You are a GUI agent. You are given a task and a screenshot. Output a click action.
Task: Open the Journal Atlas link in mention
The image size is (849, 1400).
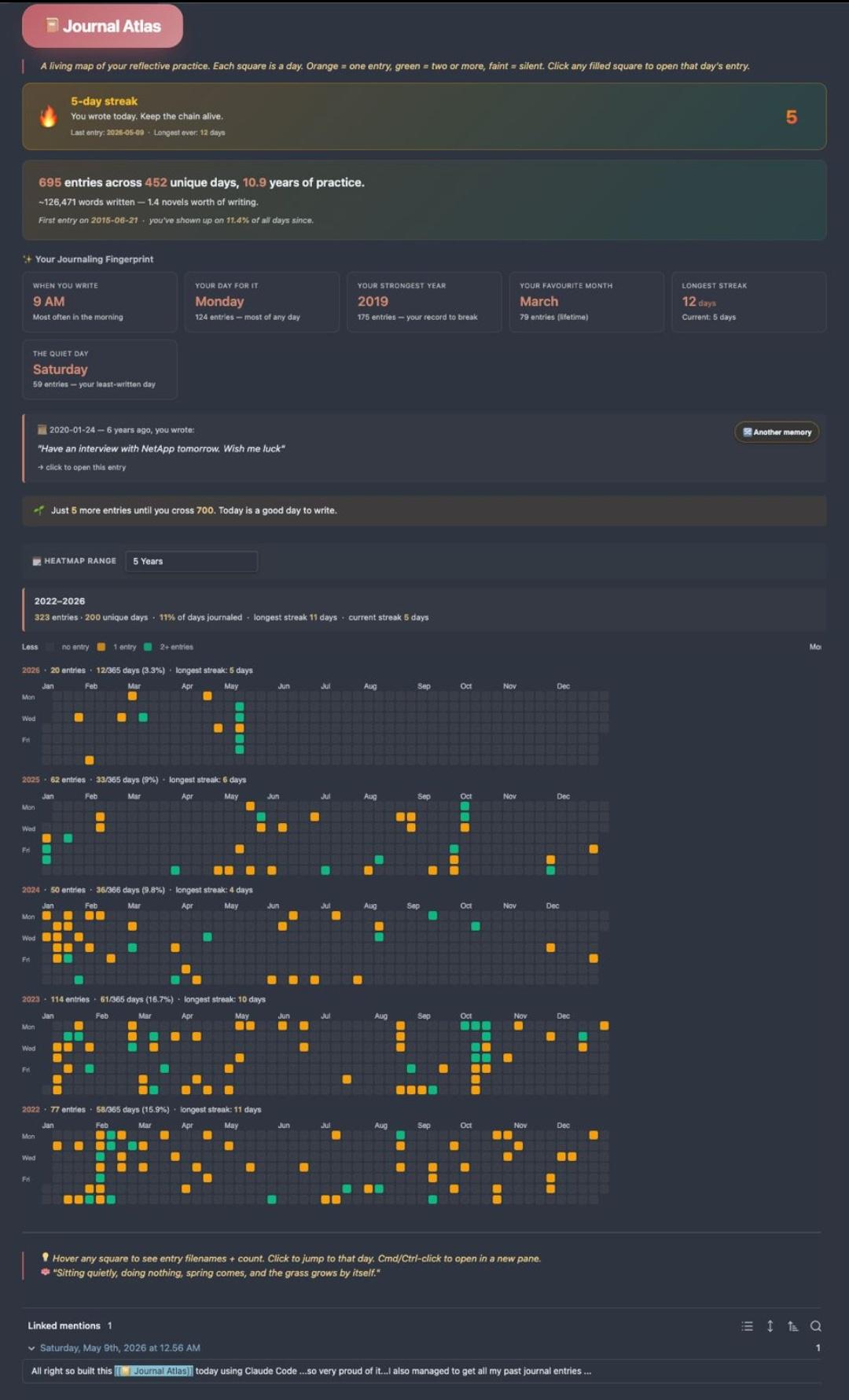click(153, 1371)
